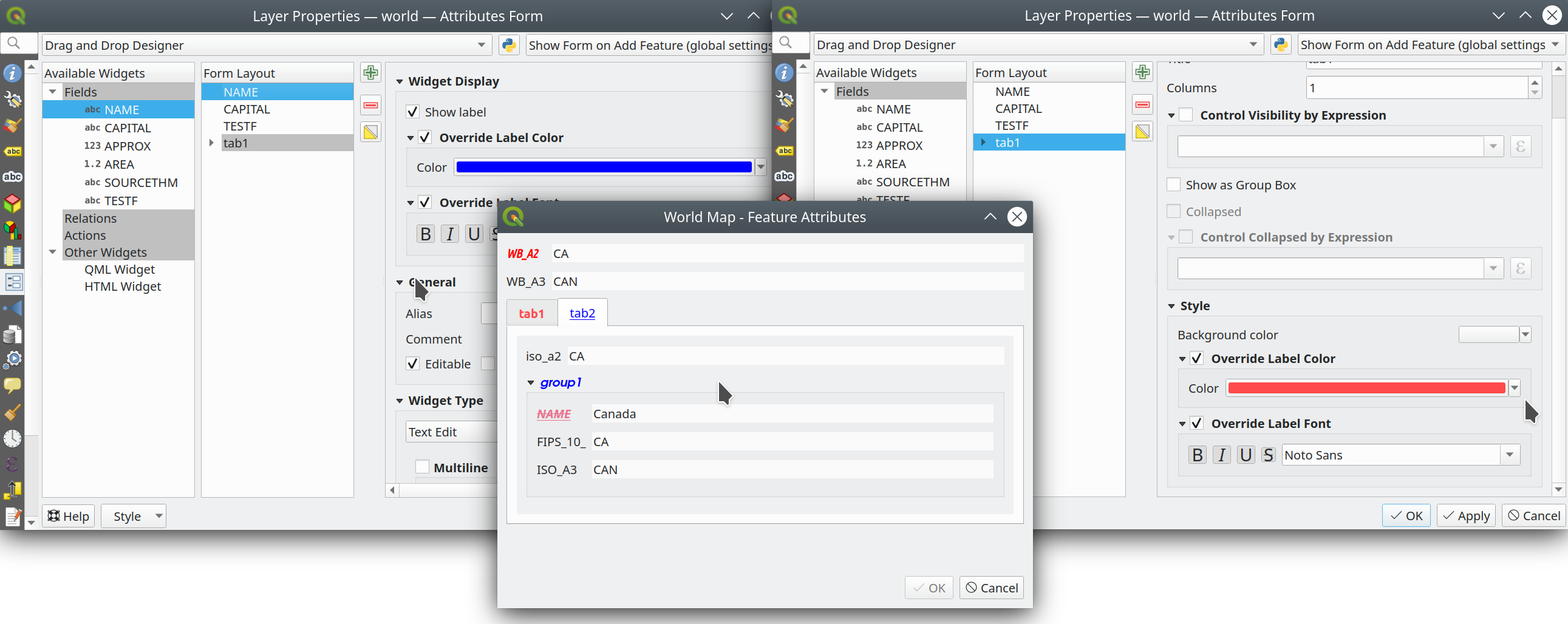The image size is (1568, 624).
Task: Uncheck the Show label checkbox
Action: [x=413, y=112]
